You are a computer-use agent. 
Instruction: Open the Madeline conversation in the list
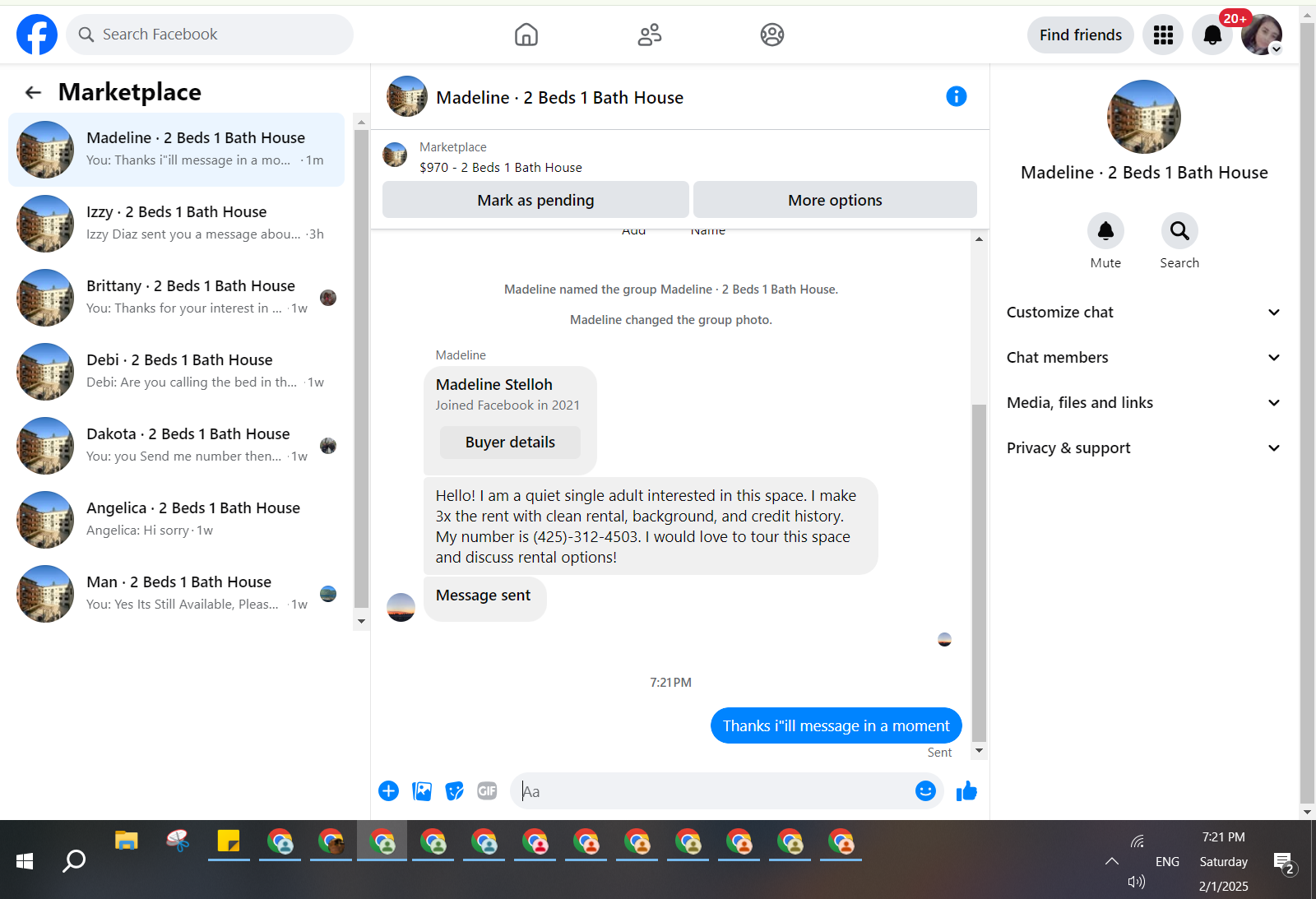point(177,150)
